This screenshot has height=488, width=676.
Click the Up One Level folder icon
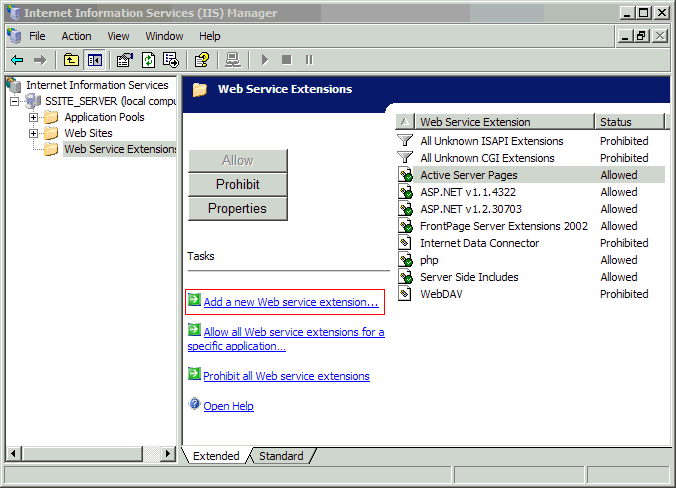tap(71, 60)
